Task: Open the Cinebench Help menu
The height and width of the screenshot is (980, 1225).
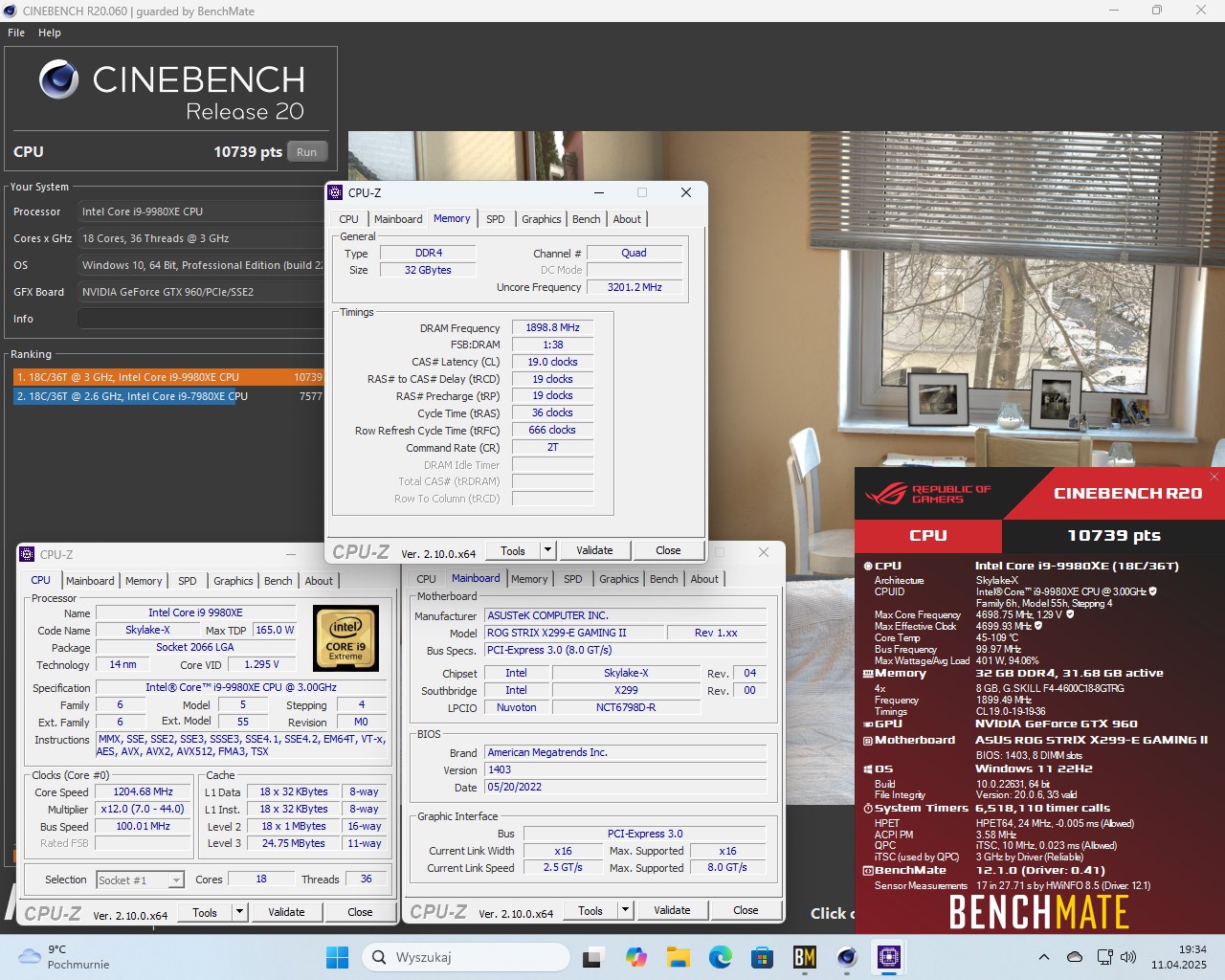Action: pyautogui.click(x=50, y=33)
